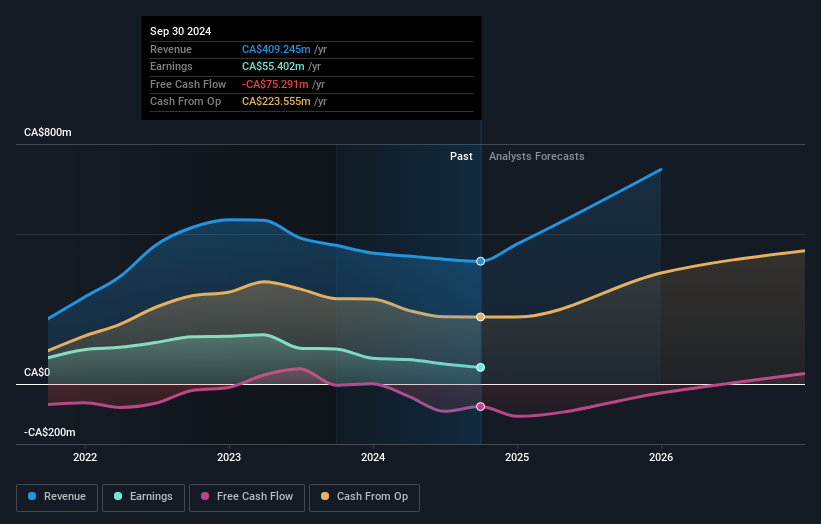This screenshot has width=821, height=524.
Task: Click the -CA$75.291m free cash flow value
Action: [275, 84]
